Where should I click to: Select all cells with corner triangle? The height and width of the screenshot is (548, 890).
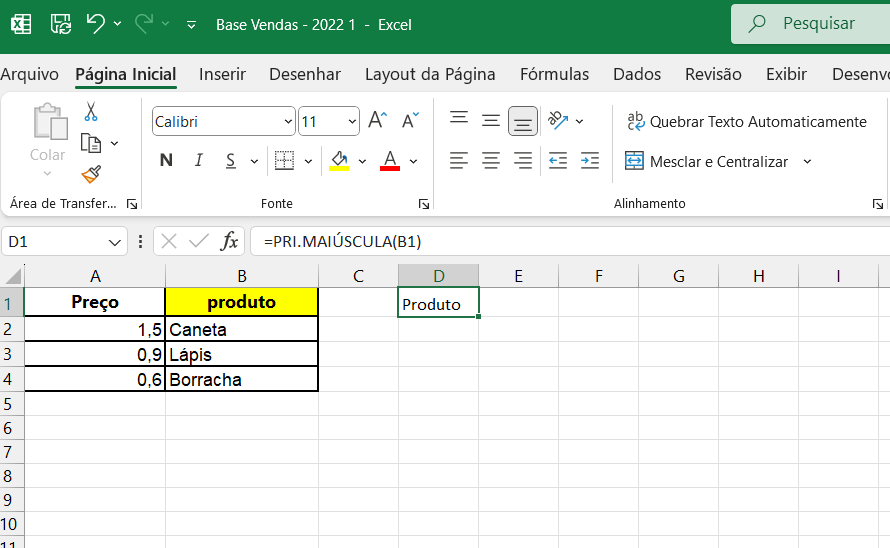12,275
